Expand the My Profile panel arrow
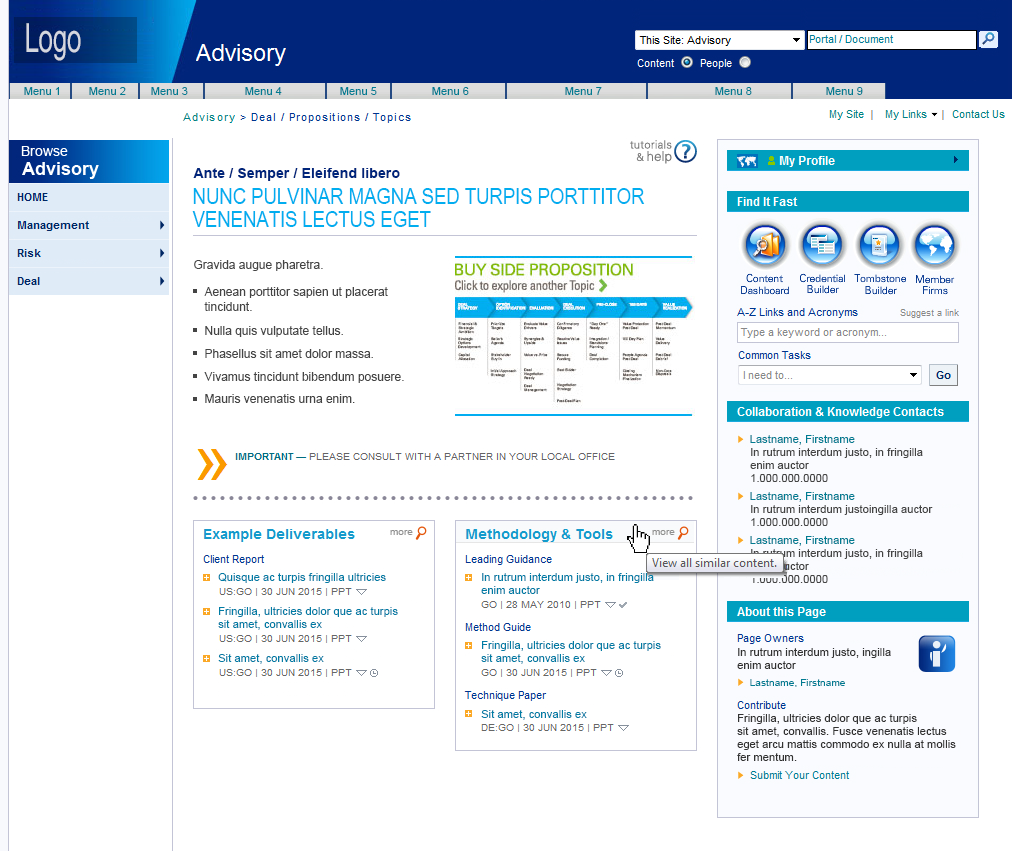Screen dimensions: 1012x851 956,160
